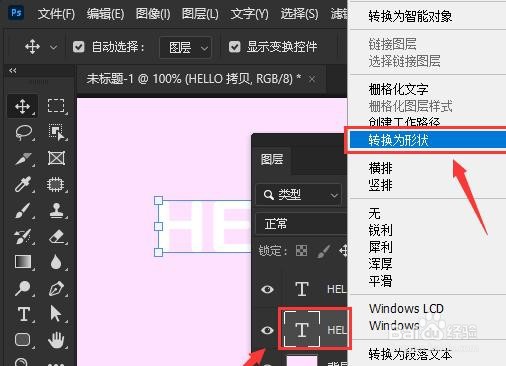Toggle the 显示变换控件 checkbox
Image resolution: width=506 pixels, height=366 pixels.
pyautogui.click(x=235, y=47)
